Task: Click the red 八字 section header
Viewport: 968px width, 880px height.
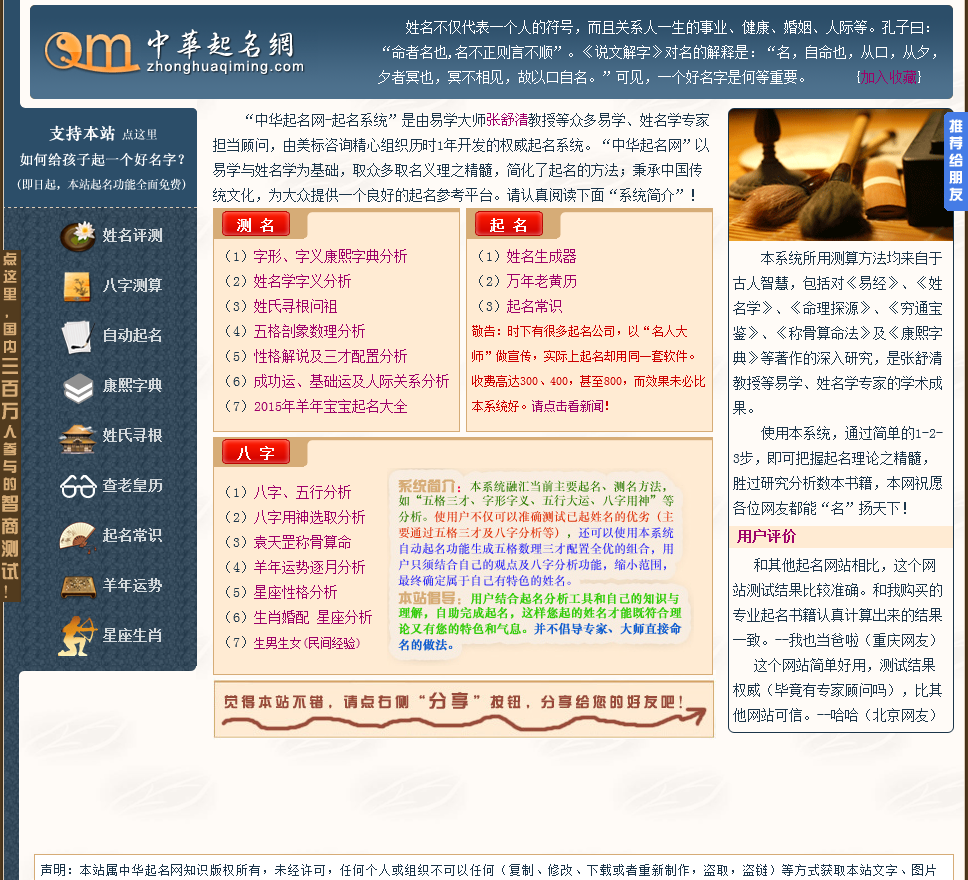Action: 256,453
